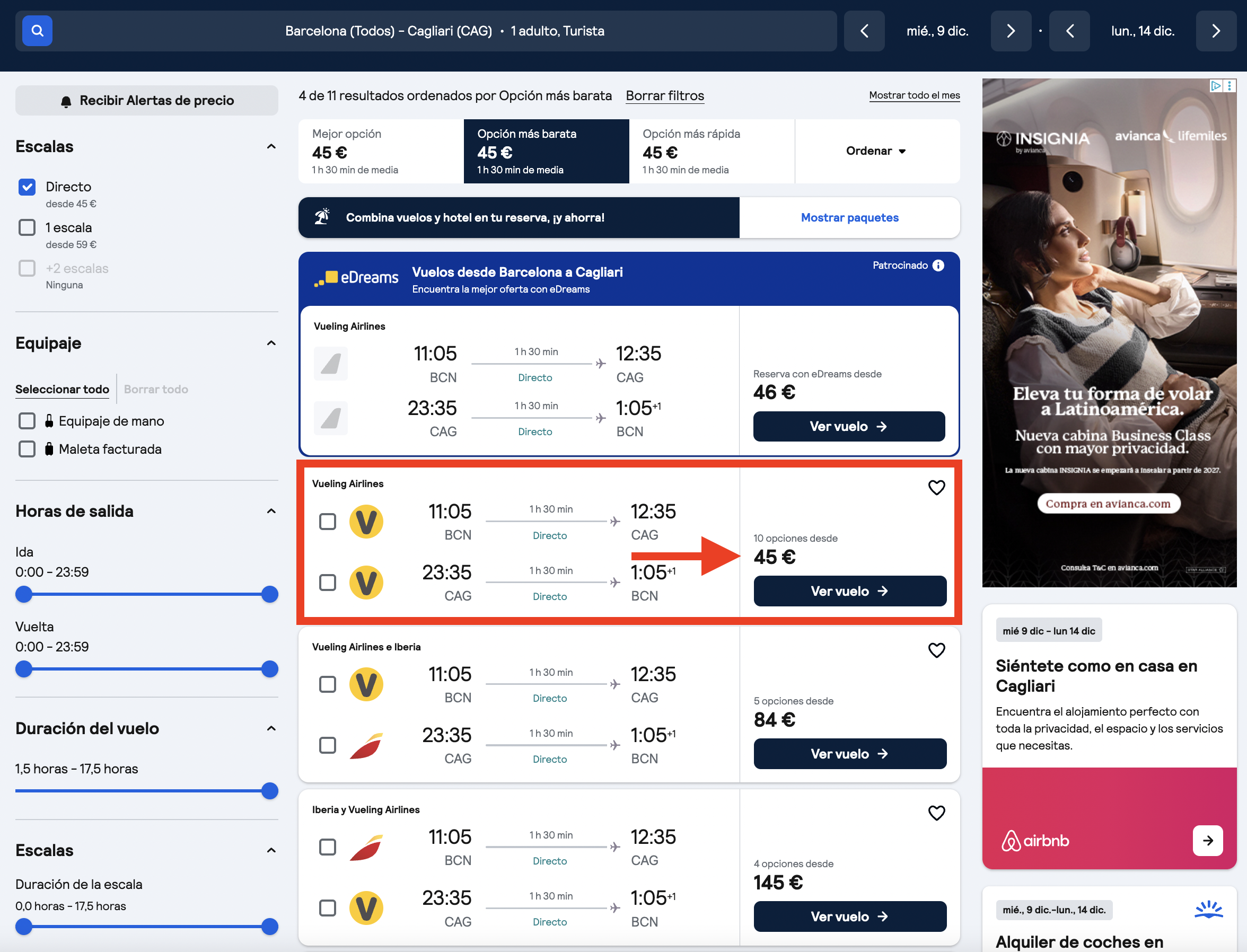Enable the 1 escala filter

click(27, 228)
